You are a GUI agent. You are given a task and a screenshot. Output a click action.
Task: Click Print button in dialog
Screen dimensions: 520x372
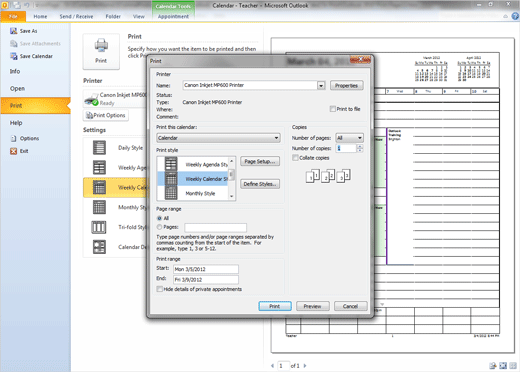tap(275, 306)
